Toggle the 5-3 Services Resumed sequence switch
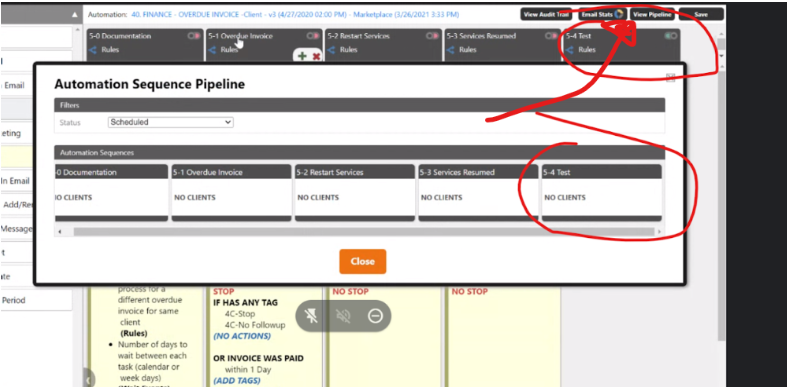 (552, 36)
